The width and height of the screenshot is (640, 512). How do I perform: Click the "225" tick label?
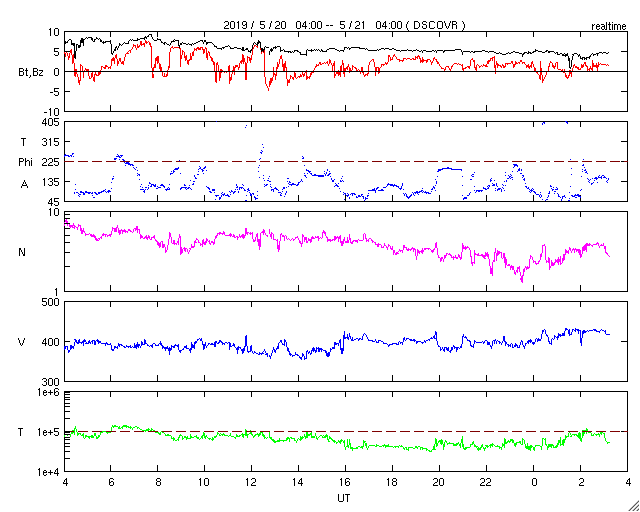[x=51, y=162]
